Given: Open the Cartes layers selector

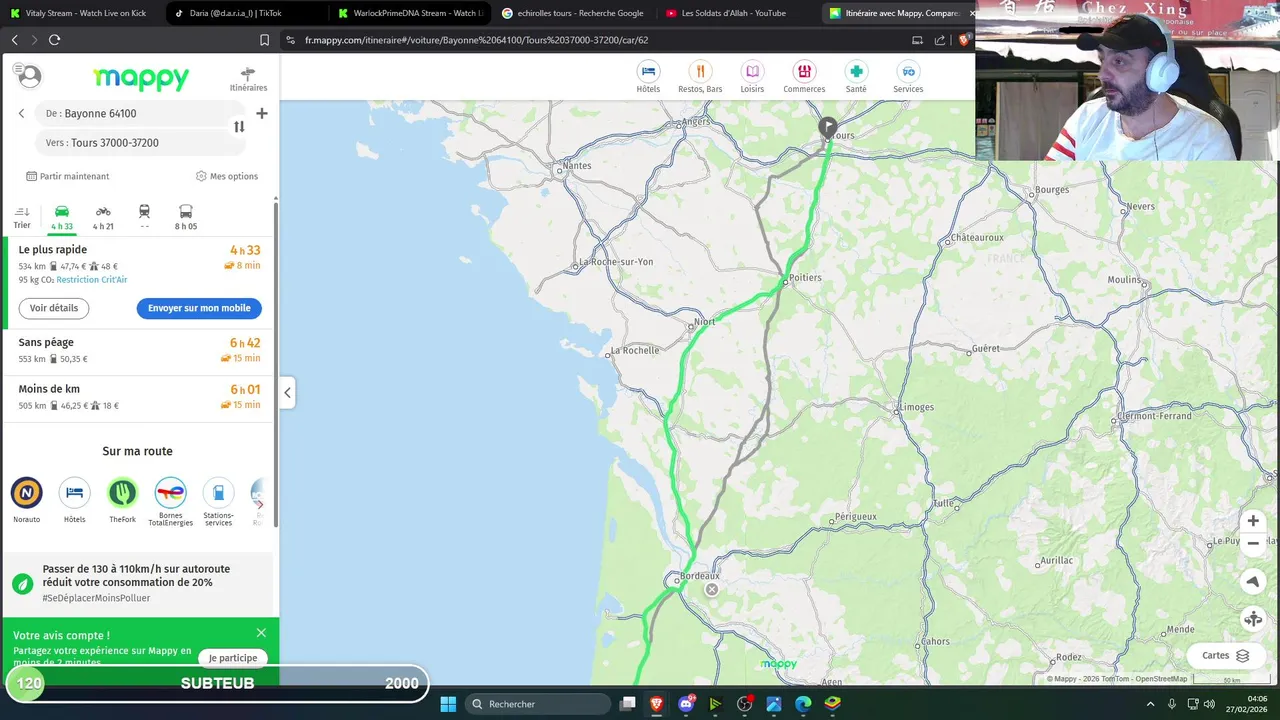Looking at the screenshot, I should pos(1226,656).
